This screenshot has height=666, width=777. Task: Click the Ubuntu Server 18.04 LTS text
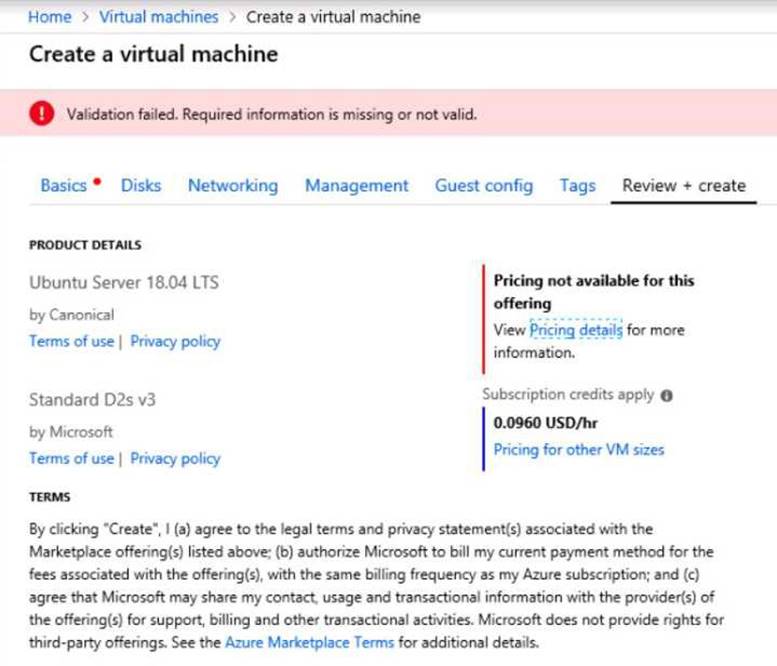(x=124, y=282)
